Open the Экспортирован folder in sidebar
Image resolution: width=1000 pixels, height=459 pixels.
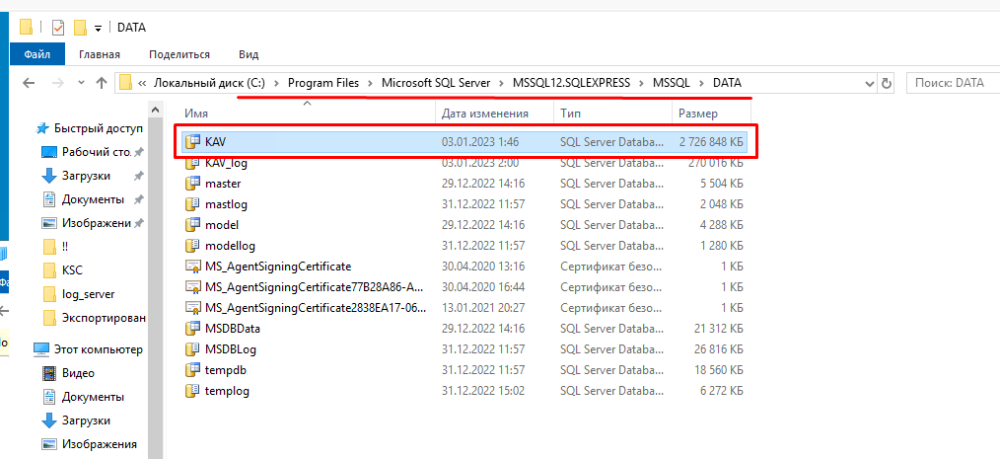[103, 317]
